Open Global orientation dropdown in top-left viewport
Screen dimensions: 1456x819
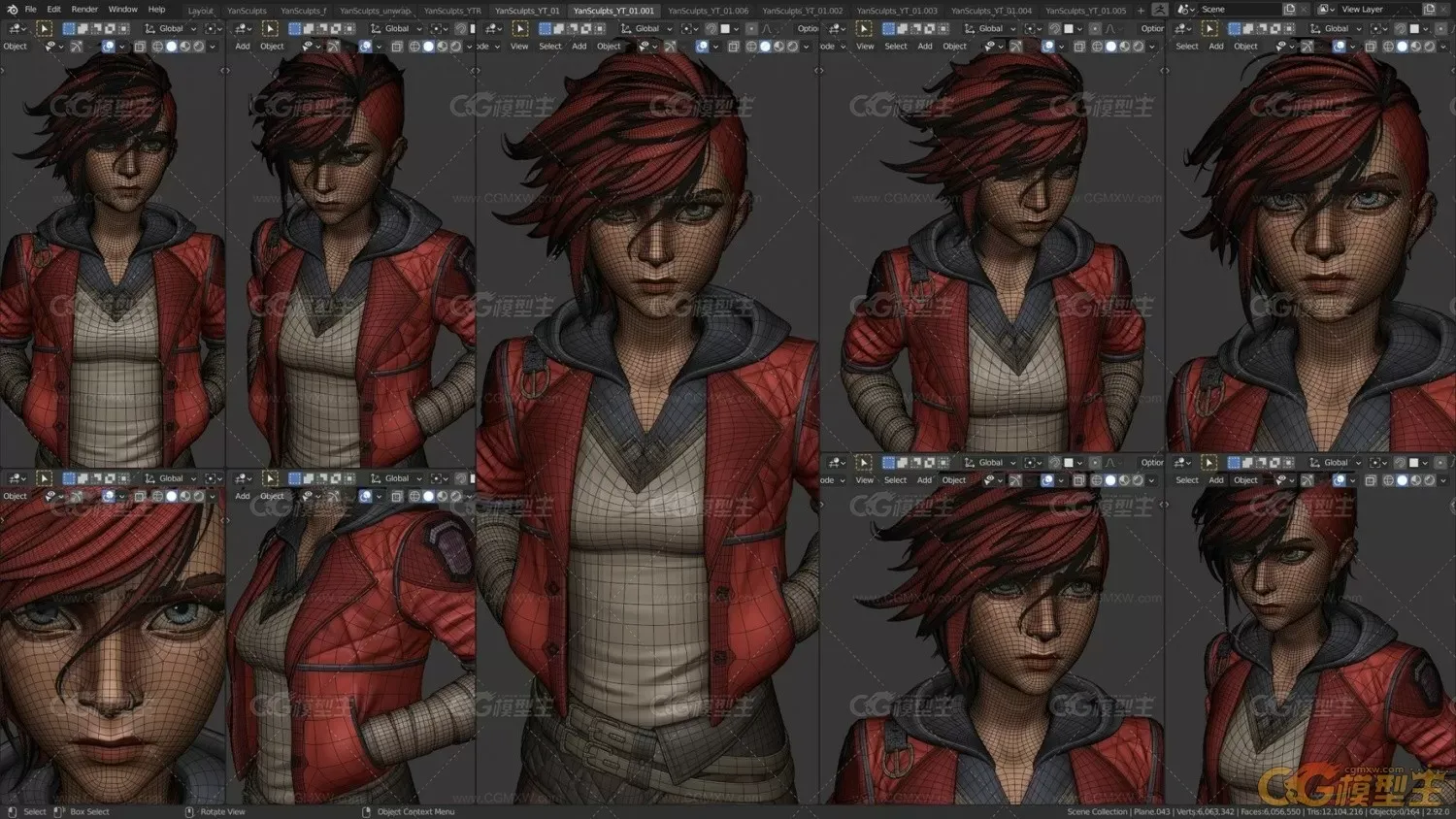[x=171, y=28]
